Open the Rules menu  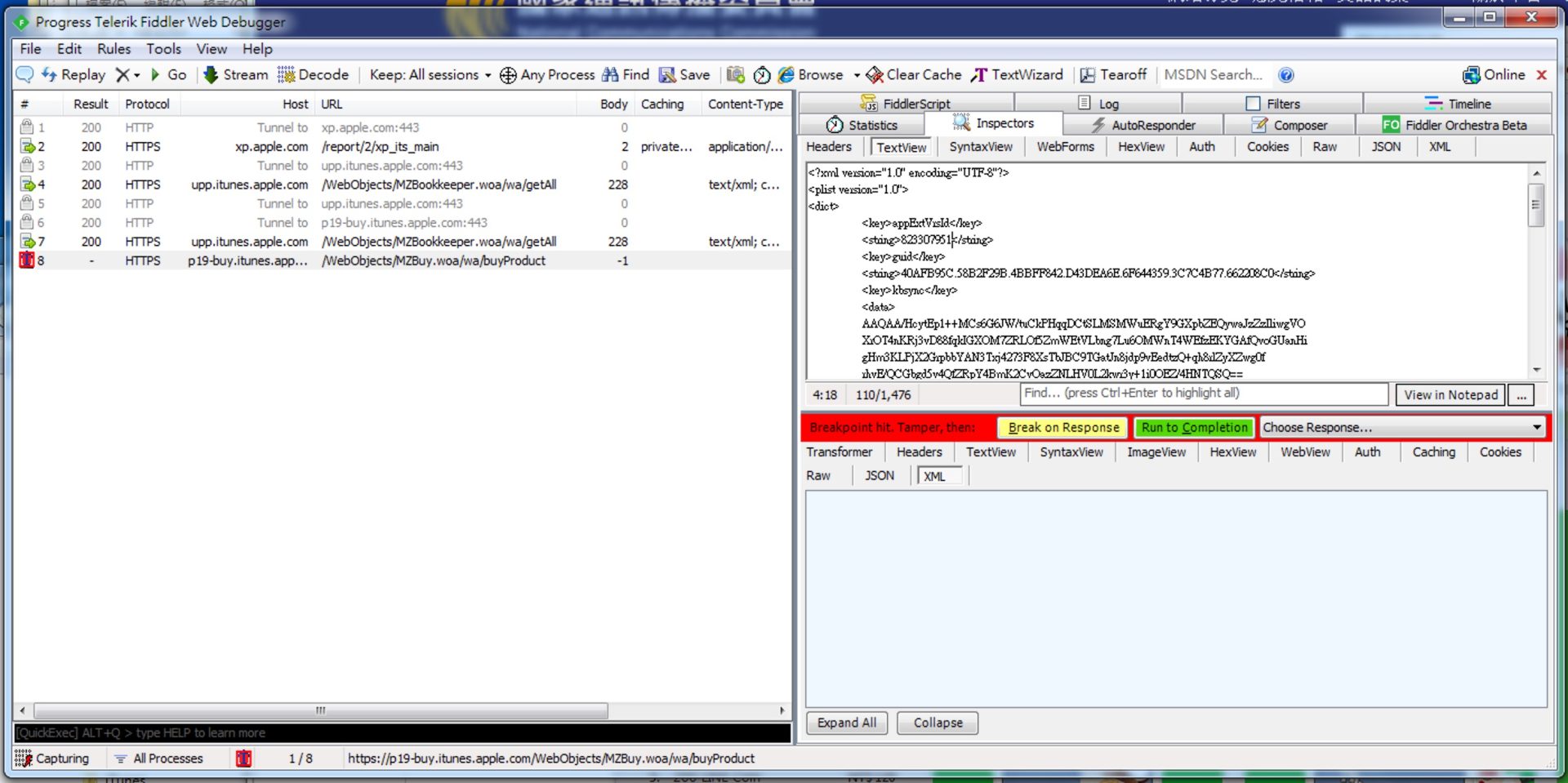tap(114, 49)
